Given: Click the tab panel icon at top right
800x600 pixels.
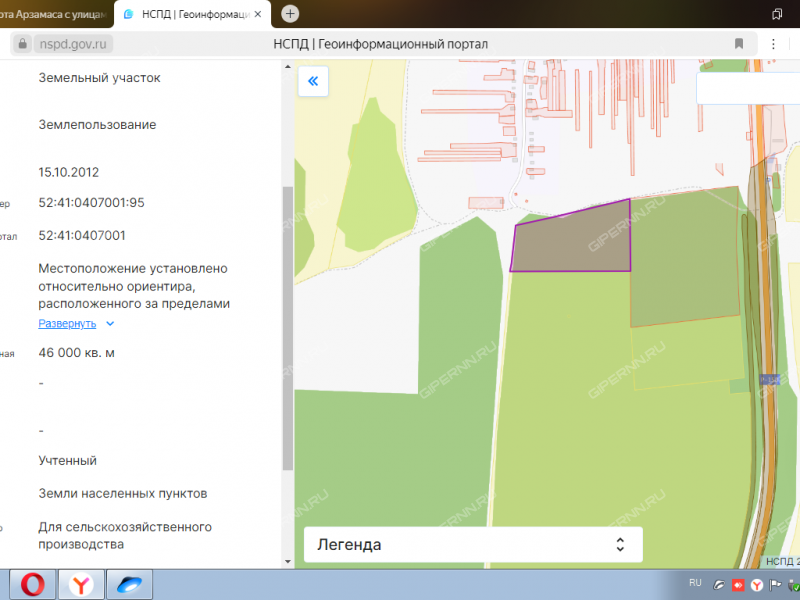Looking at the screenshot, I should point(777,14).
